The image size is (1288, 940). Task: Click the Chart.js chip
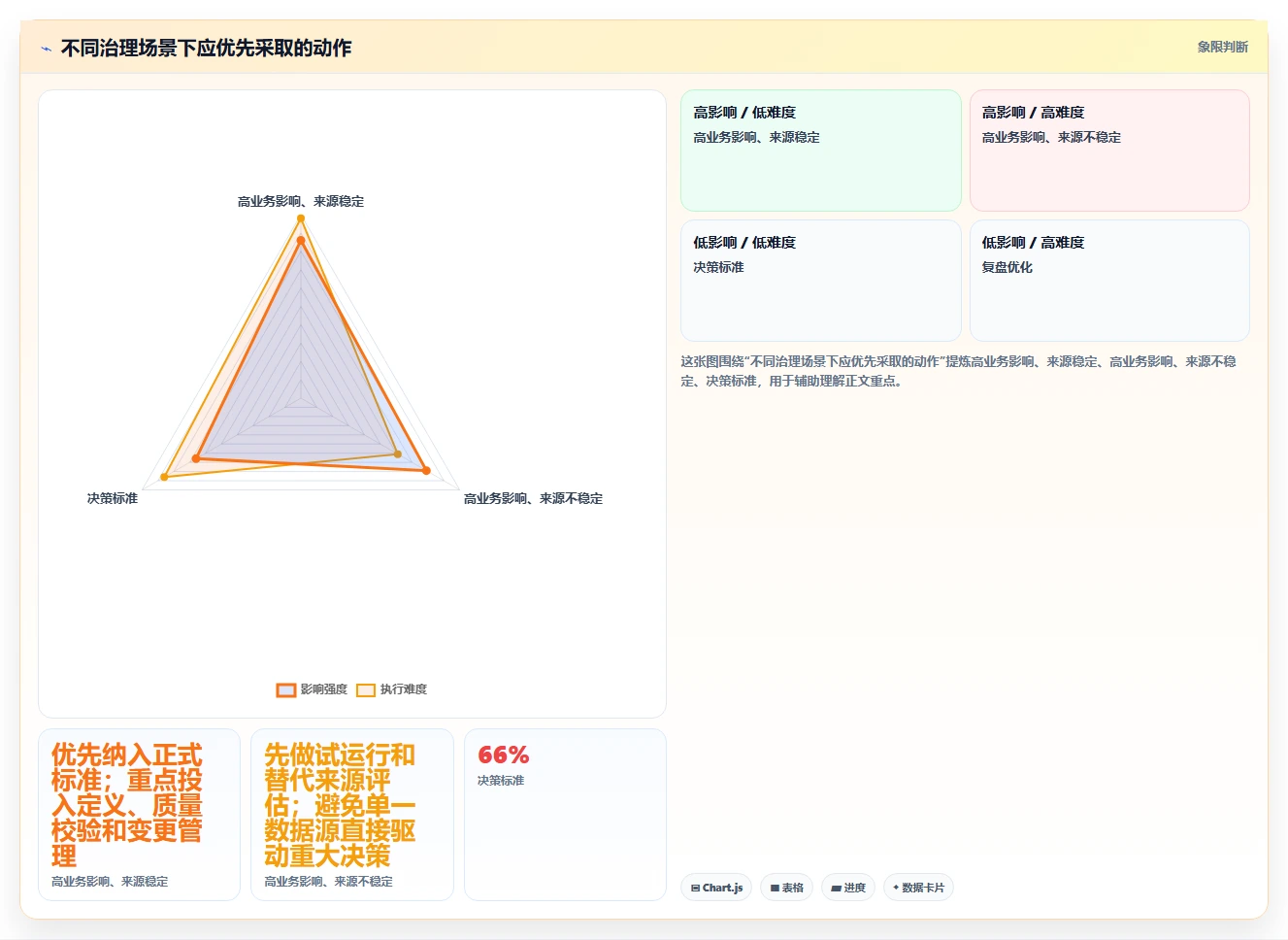[716, 888]
